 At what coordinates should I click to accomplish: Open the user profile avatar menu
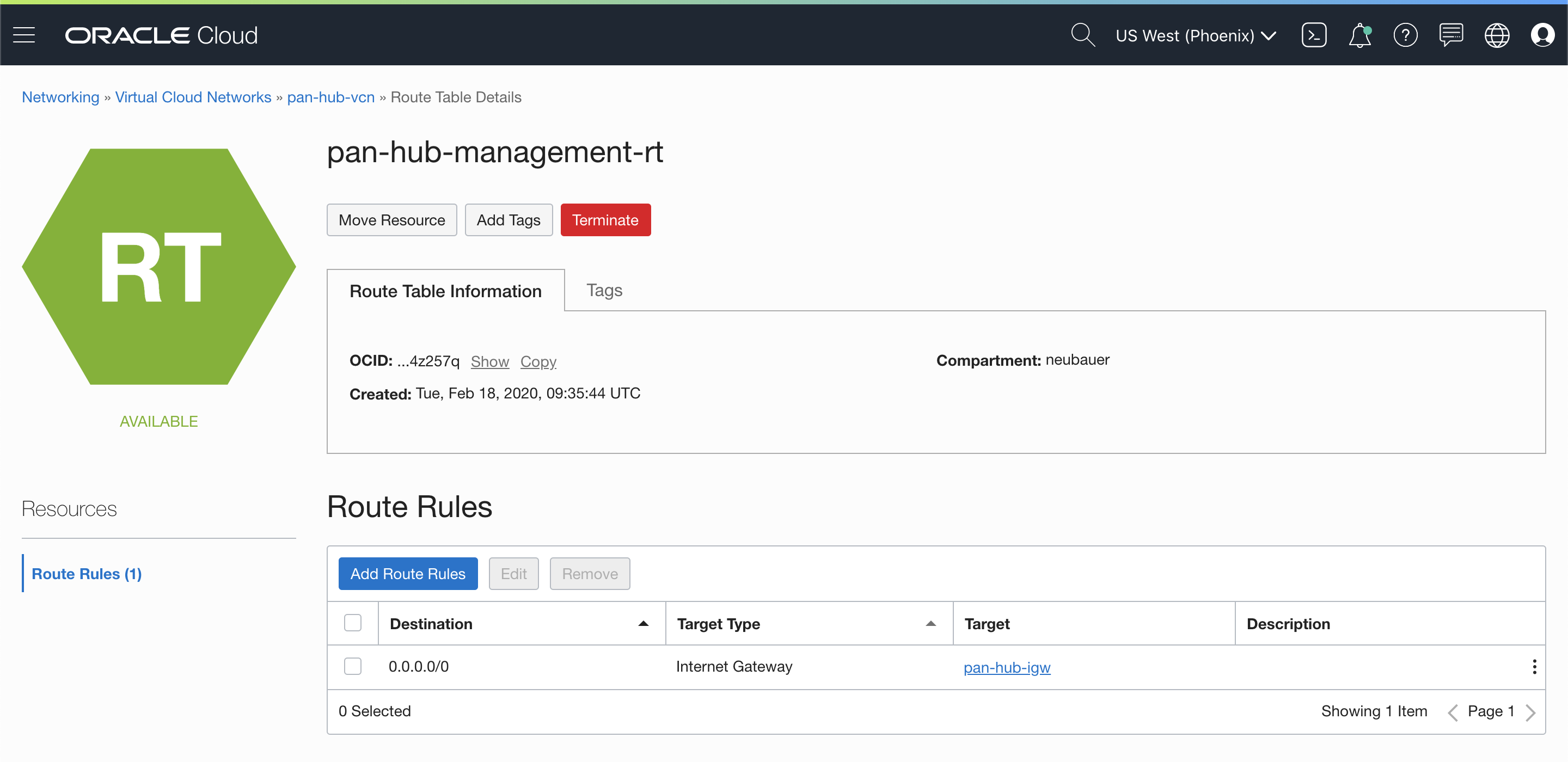pyautogui.click(x=1542, y=35)
